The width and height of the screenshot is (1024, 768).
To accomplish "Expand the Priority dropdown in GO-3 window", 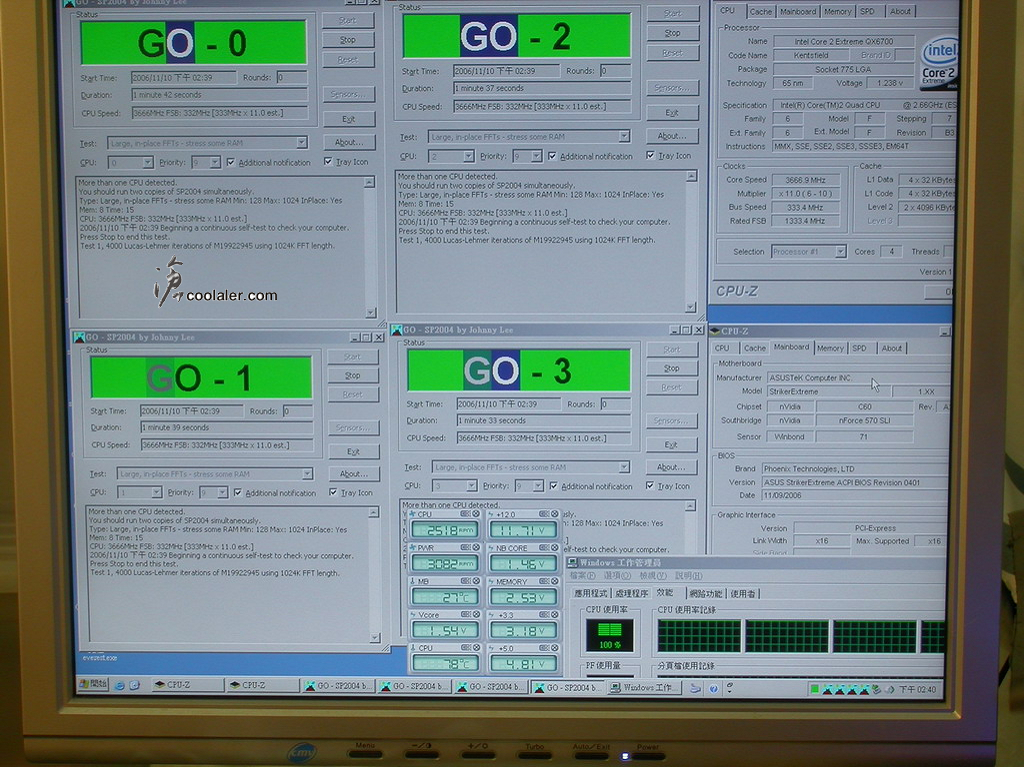I will pyautogui.click(x=537, y=486).
